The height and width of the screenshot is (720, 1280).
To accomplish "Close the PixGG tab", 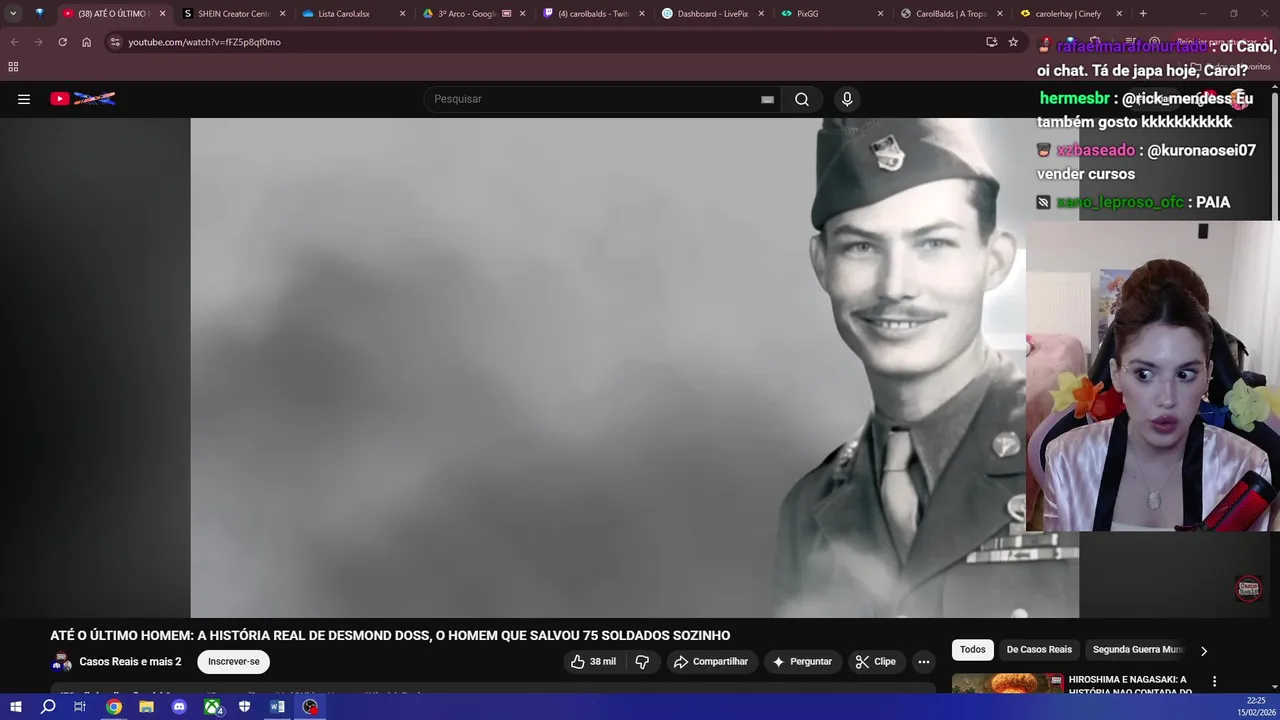I will [x=880, y=14].
